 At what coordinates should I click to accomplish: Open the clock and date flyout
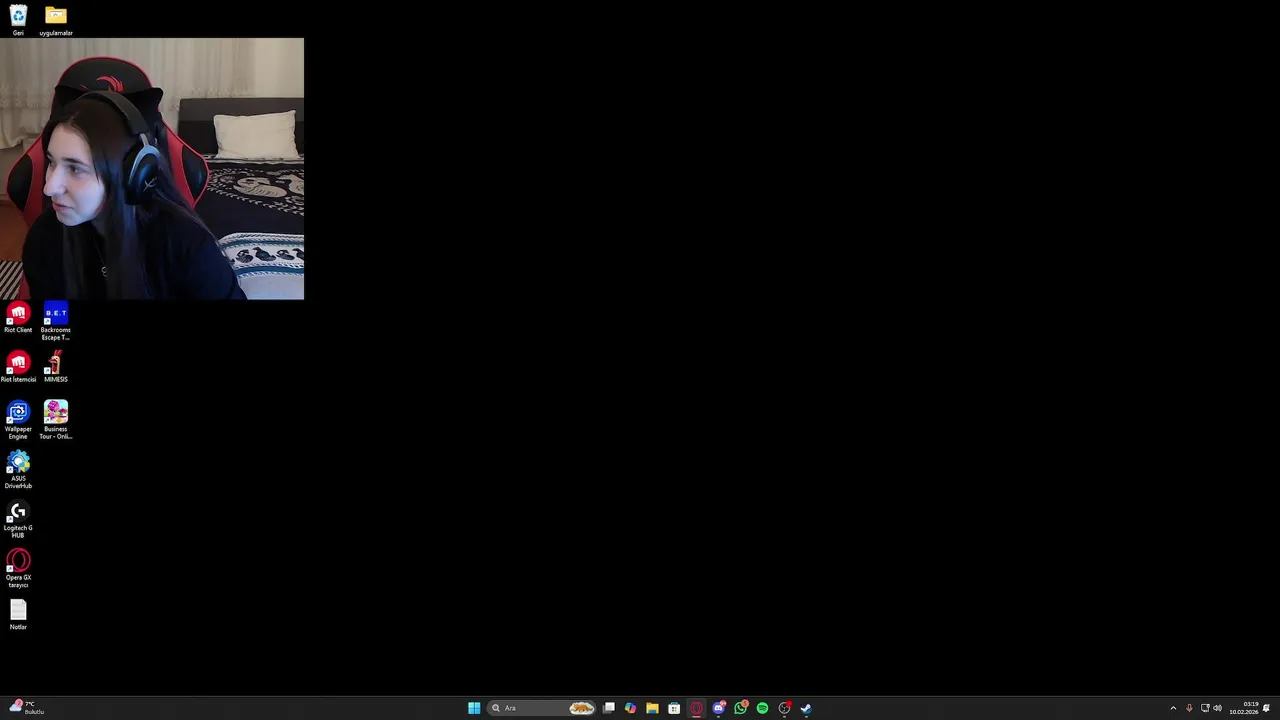tap(1244, 708)
